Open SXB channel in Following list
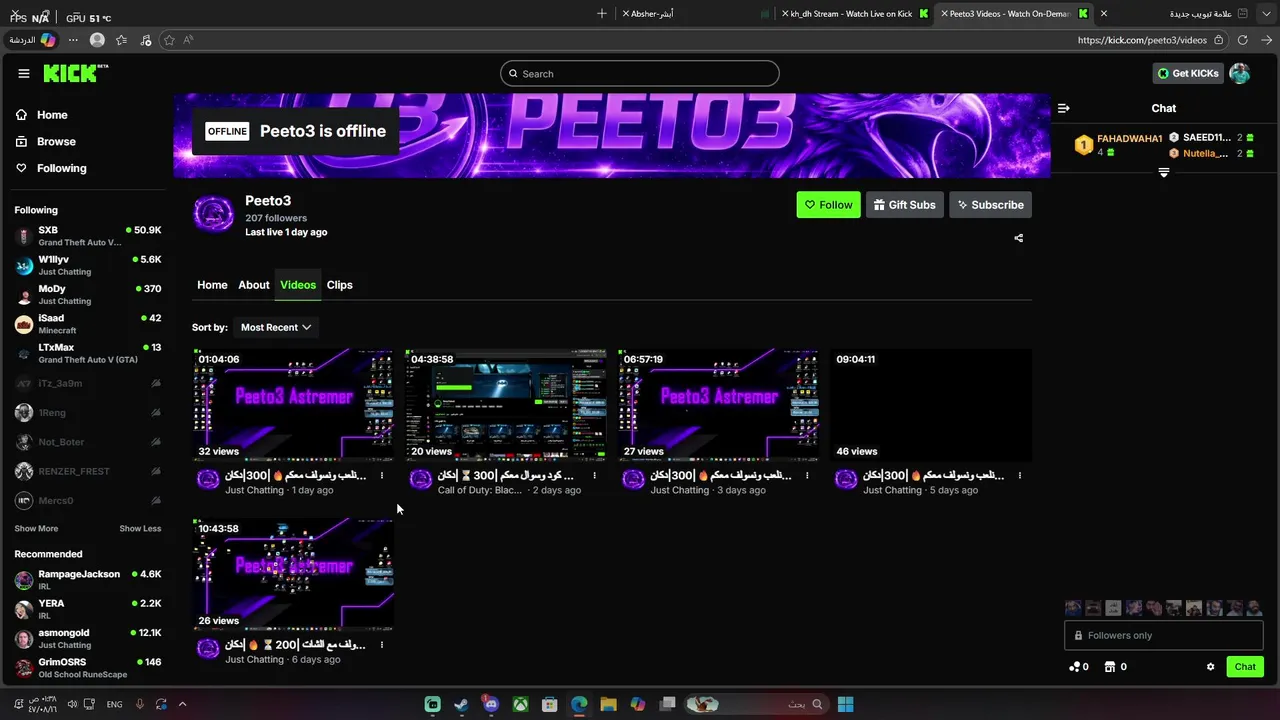 click(x=88, y=236)
